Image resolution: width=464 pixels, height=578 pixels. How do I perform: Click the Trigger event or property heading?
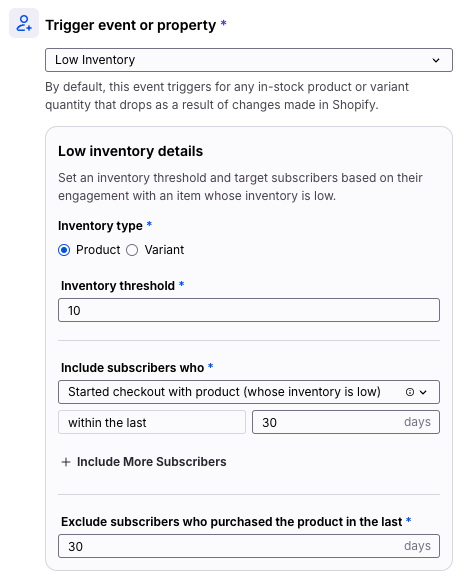pyautogui.click(x=130, y=25)
